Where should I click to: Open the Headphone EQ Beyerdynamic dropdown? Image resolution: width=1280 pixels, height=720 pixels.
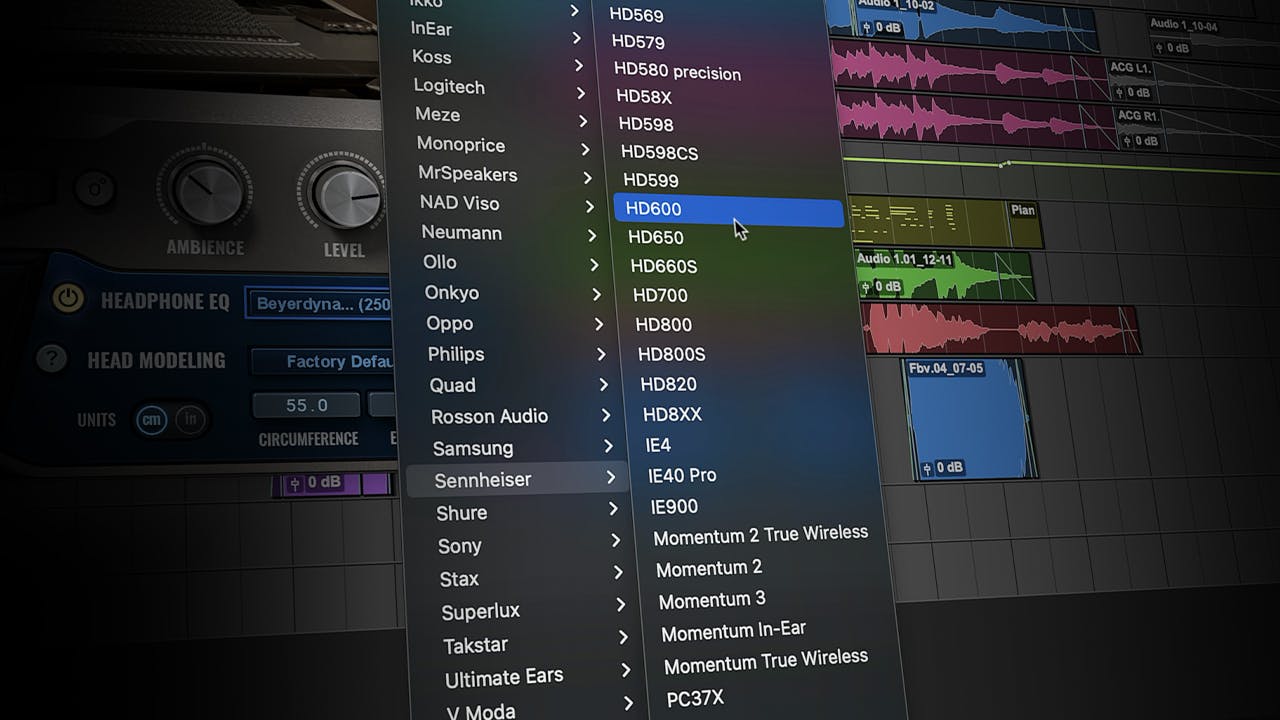(320, 304)
